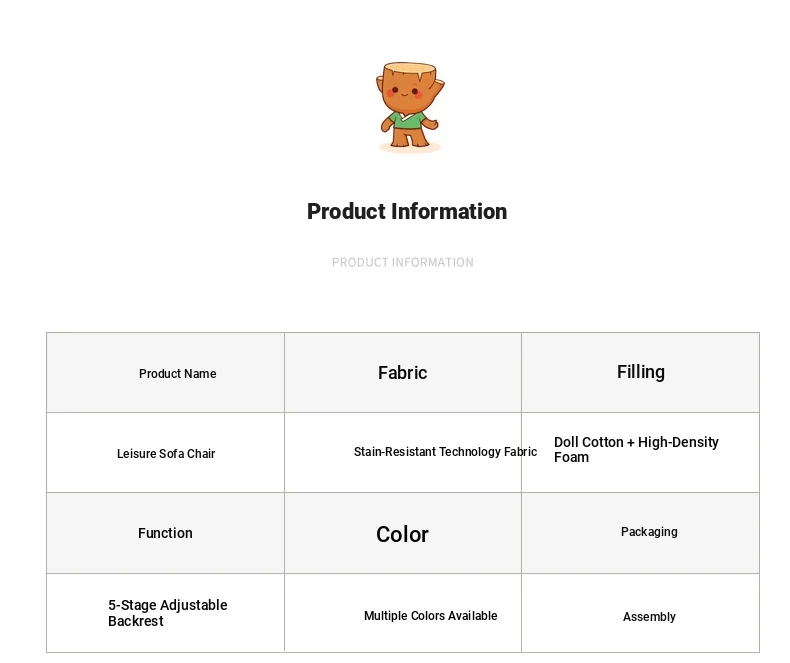Select the Fabric header cell
Viewport: 790px width, 663px height.
pyautogui.click(x=402, y=373)
